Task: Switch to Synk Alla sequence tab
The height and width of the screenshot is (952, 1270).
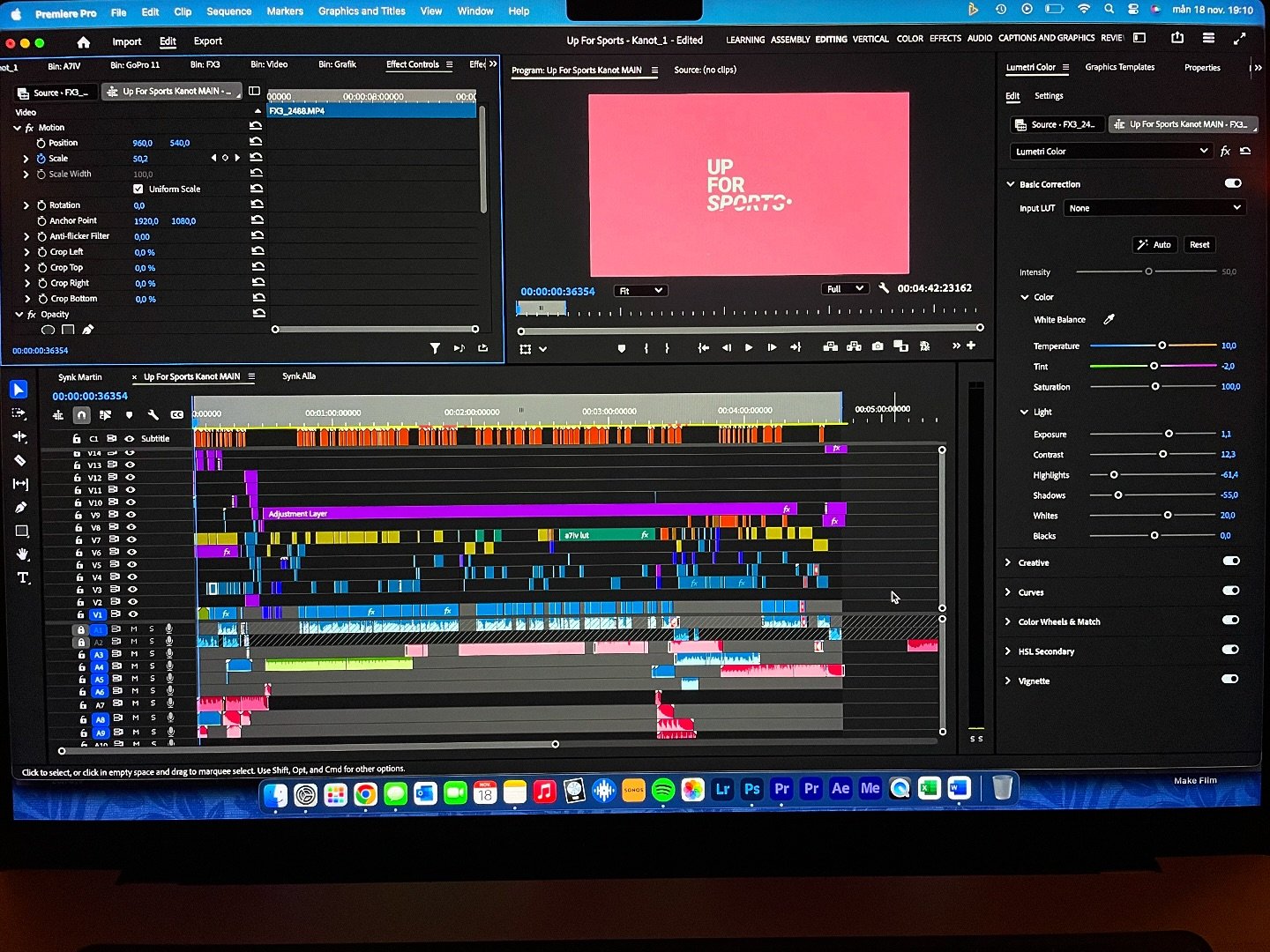Action: click(x=299, y=376)
